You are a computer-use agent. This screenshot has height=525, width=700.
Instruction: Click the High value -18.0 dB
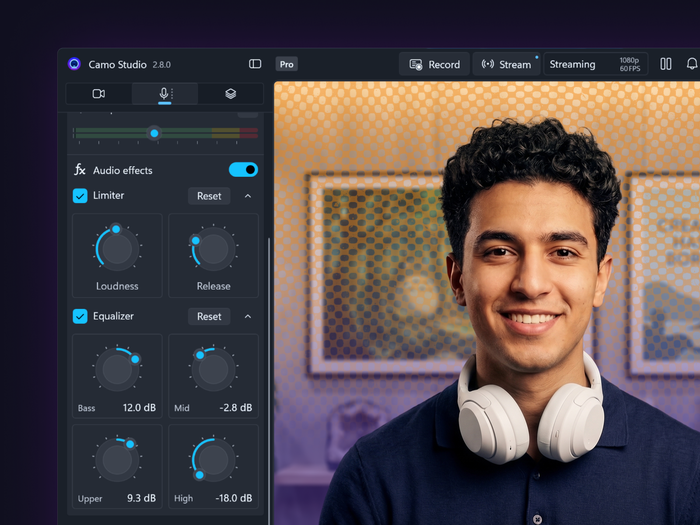233,498
